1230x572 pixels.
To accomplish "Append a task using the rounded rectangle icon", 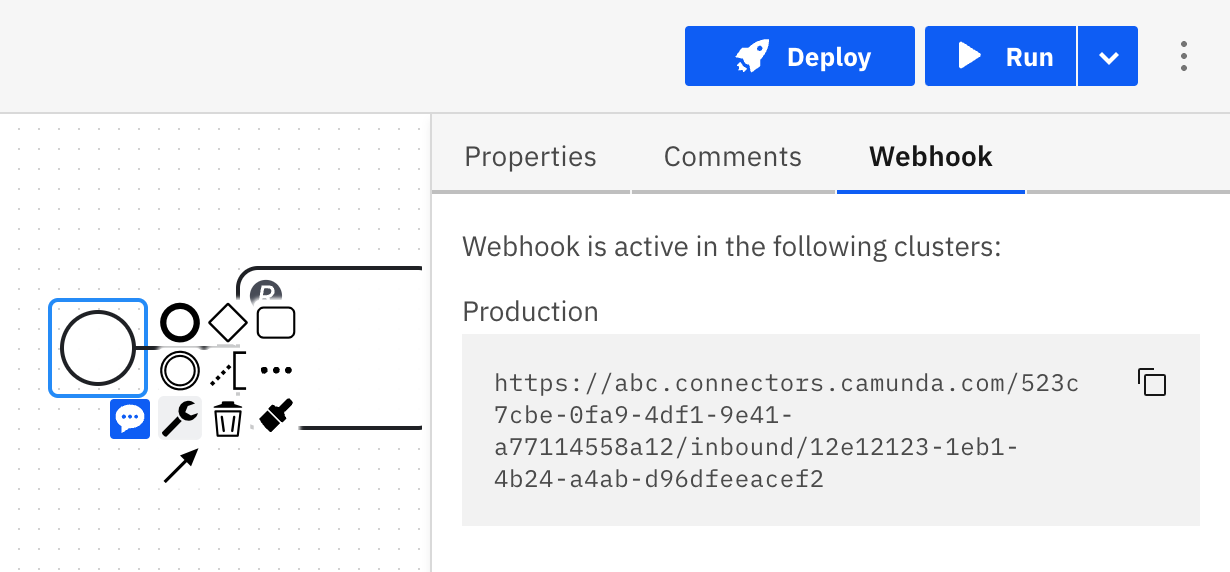I will point(276,323).
